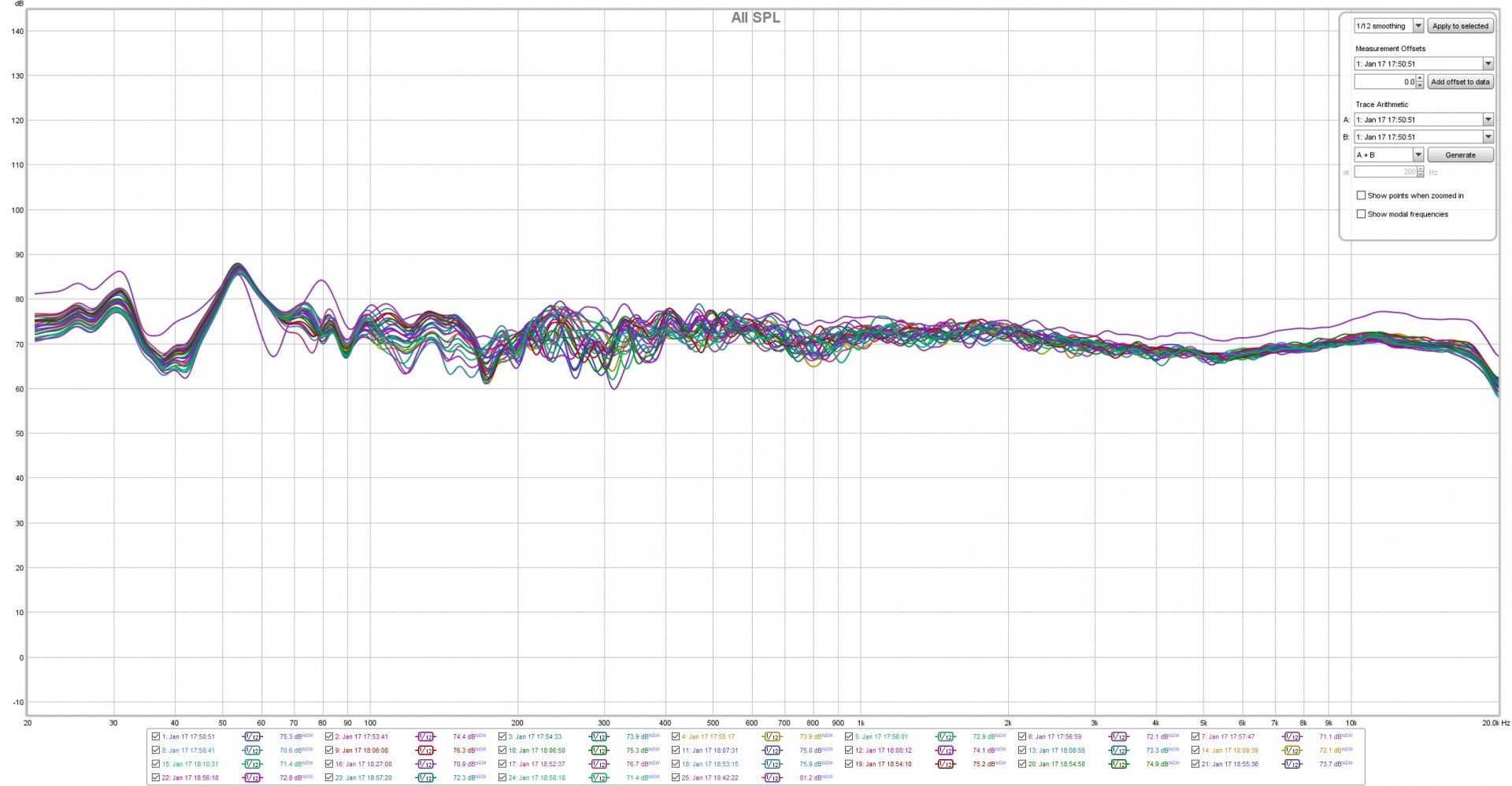Click the 1/12 trace icon for measurement 3: Jan 17 17:54:33

pyautogui.click(x=598, y=737)
